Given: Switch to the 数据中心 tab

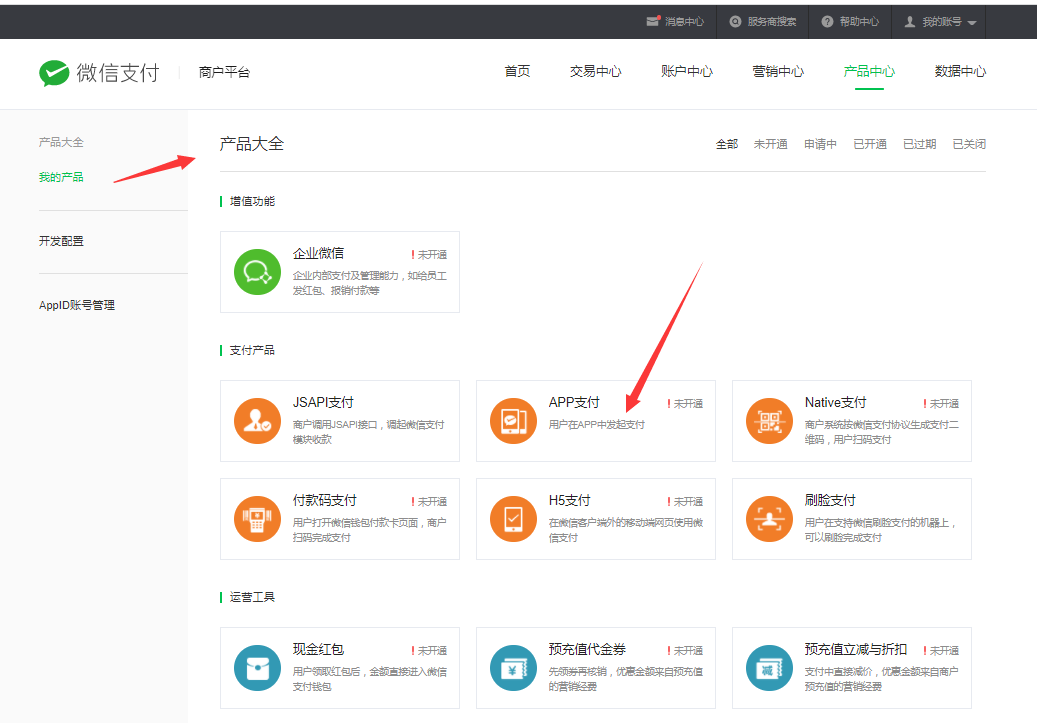Looking at the screenshot, I should 960,72.
